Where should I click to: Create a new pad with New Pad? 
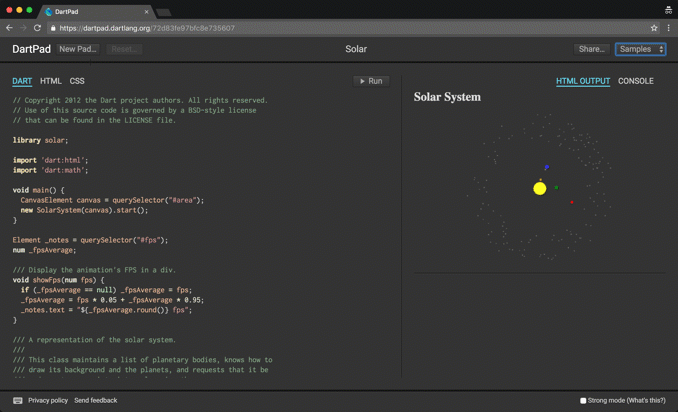pyautogui.click(x=78, y=49)
